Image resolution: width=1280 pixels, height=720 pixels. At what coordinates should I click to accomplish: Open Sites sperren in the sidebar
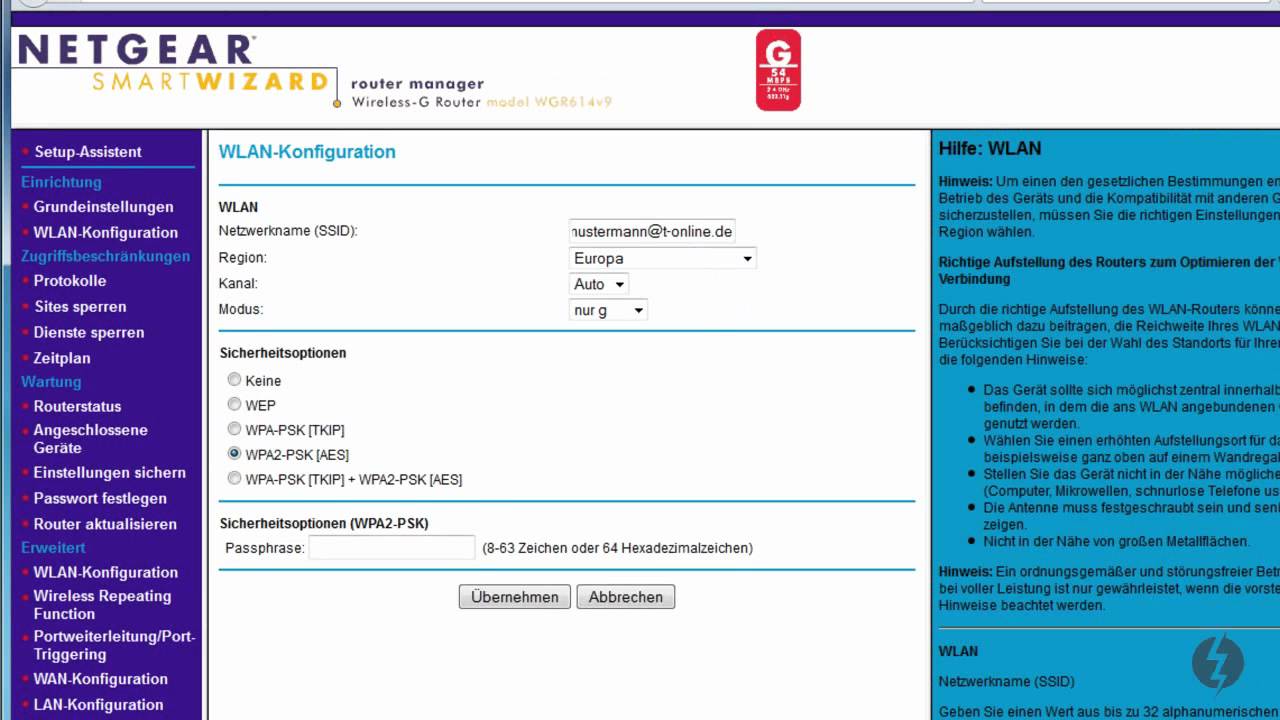pyautogui.click(x=80, y=307)
